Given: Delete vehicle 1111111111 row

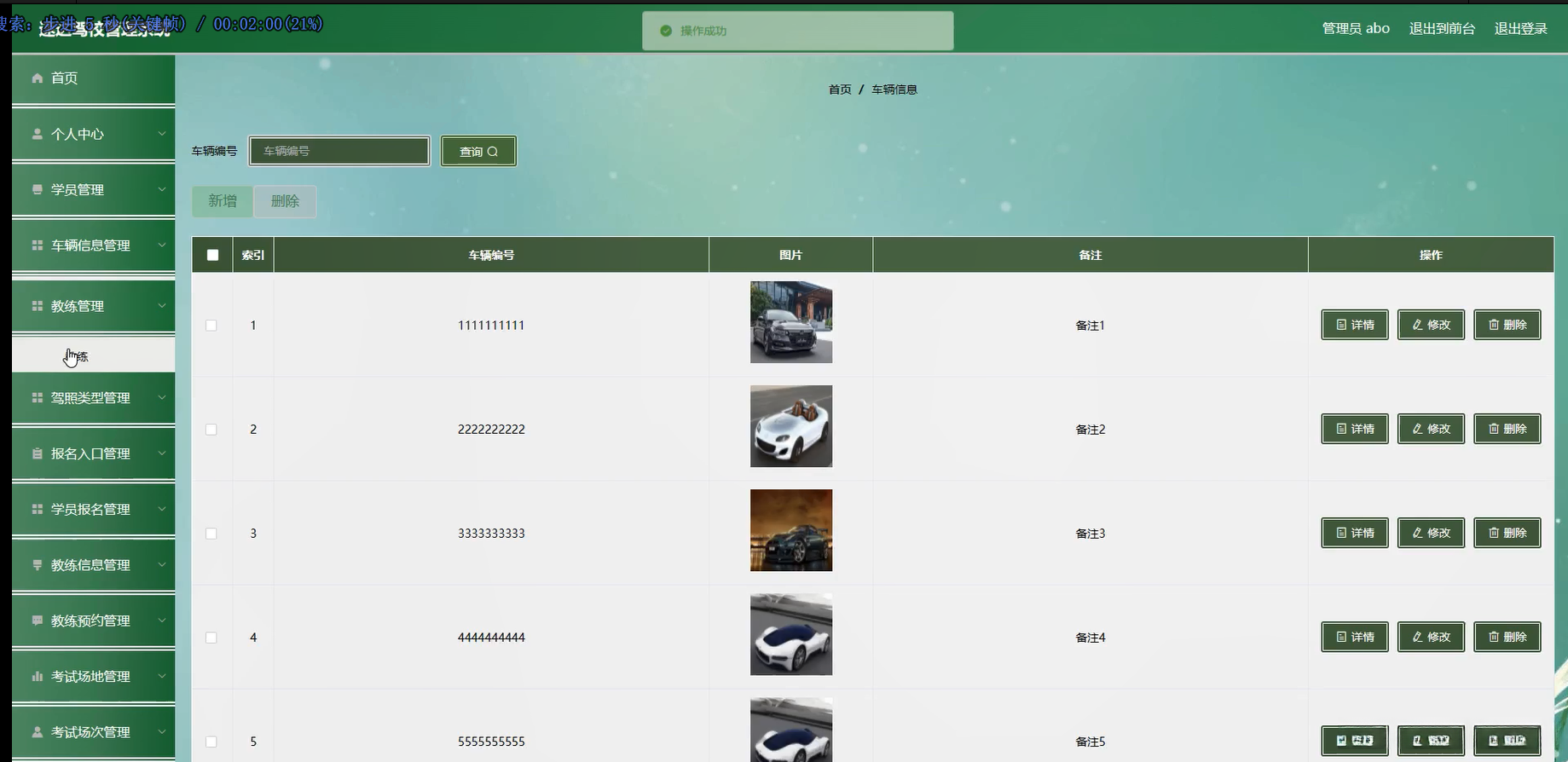Looking at the screenshot, I should click(x=1507, y=325).
